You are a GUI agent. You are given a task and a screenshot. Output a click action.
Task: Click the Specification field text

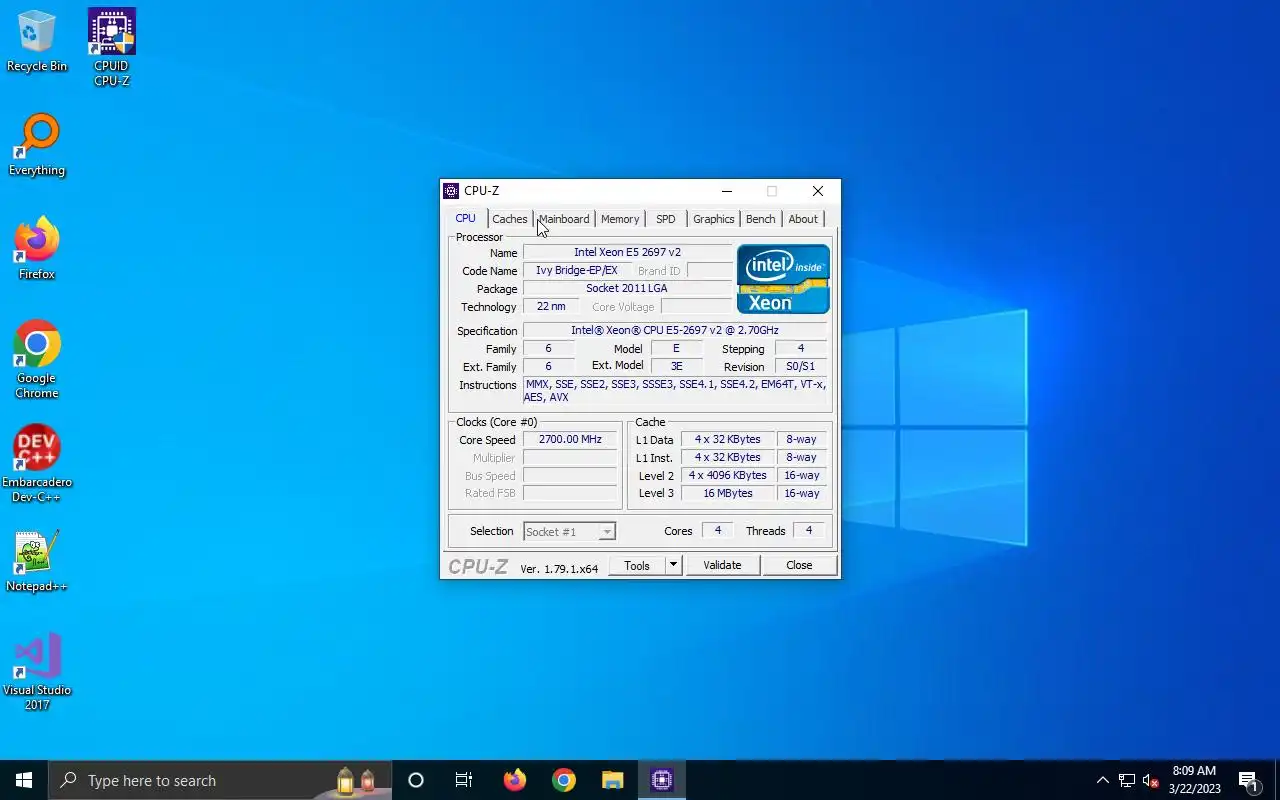(675, 330)
